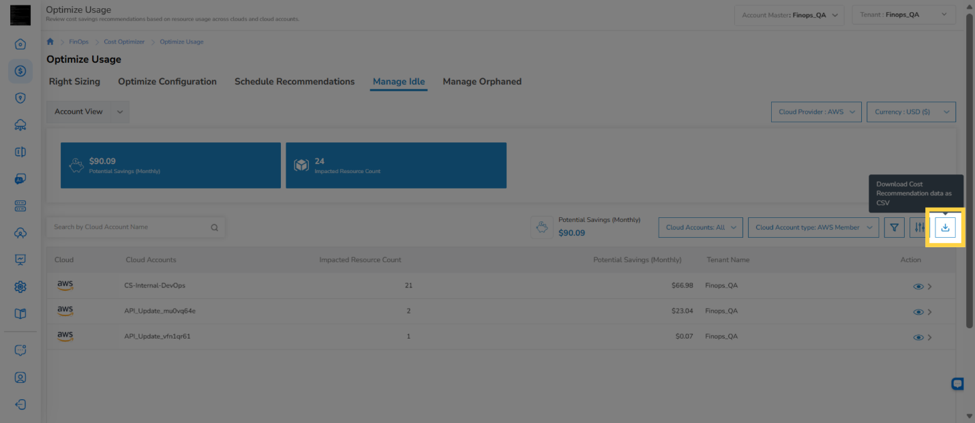Click the vertical page scrollbar
Image resolution: width=975 pixels, height=423 pixels.
969,168
